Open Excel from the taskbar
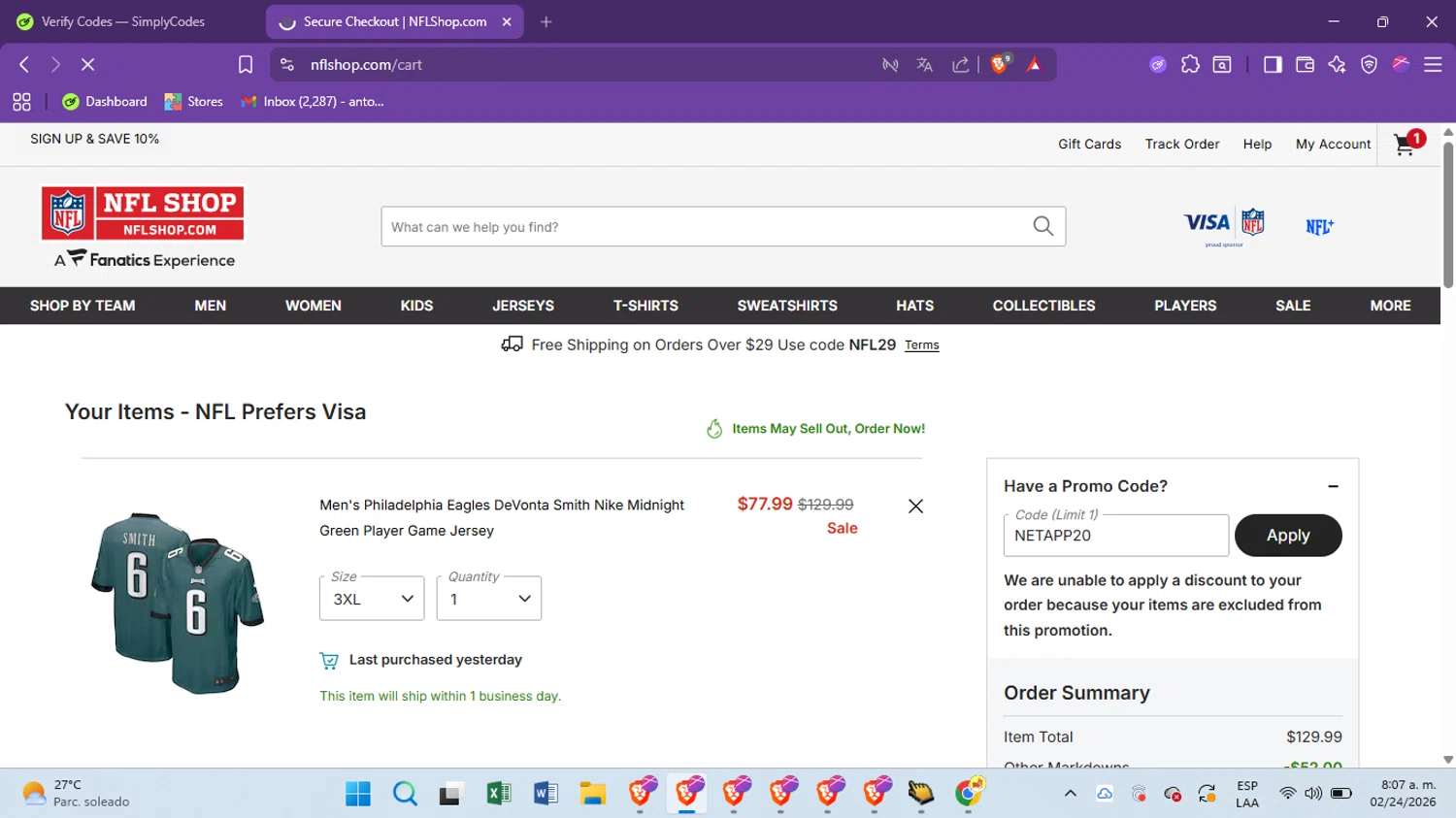 pos(499,794)
